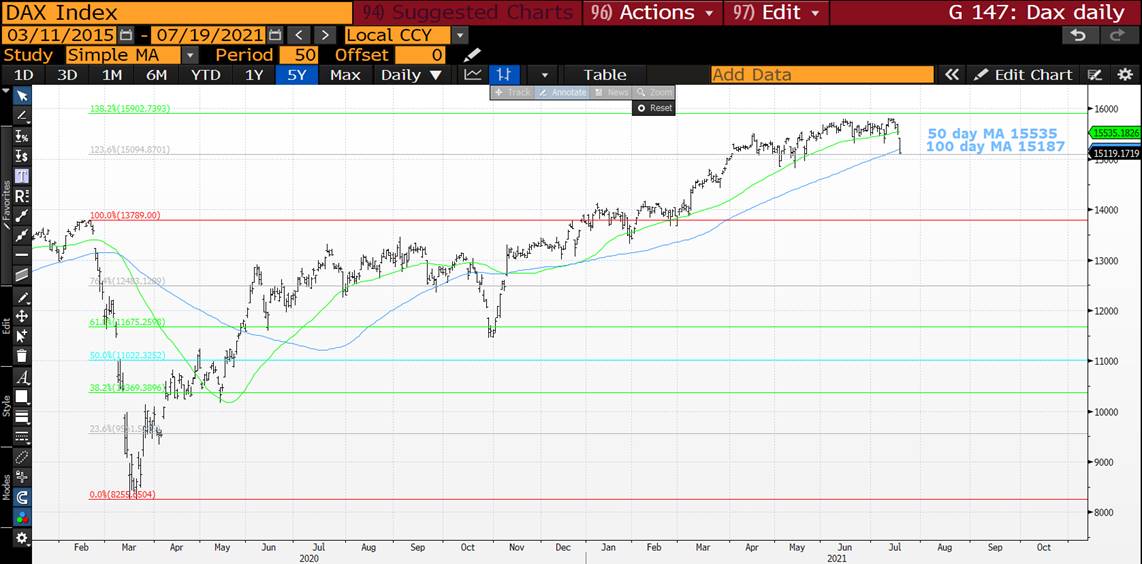Redo the chart action
Viewport: 1142px width, 564px height.
click(1117, 34)
